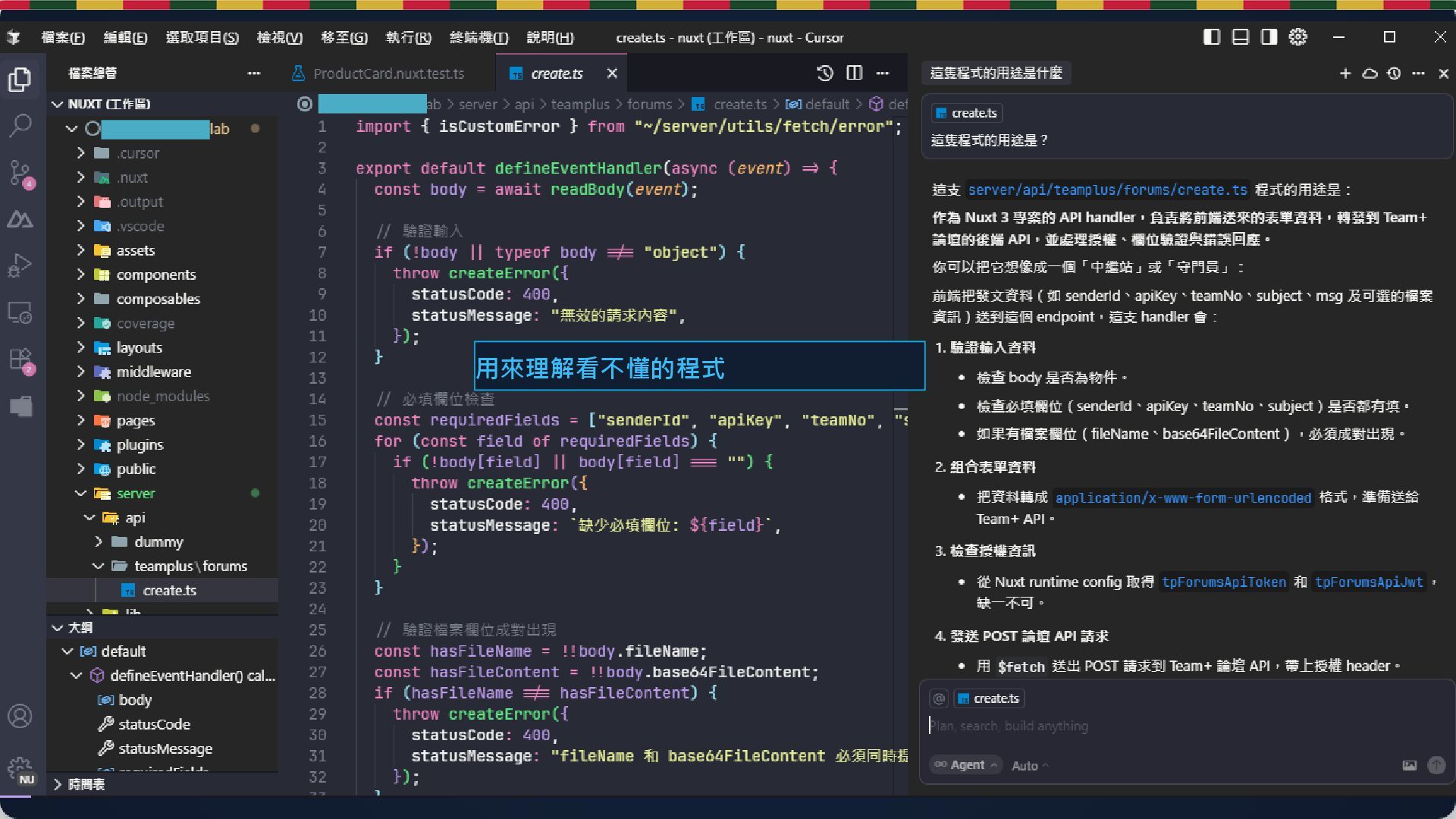
Task: Start a new chat with plus icon
Action: pos(1345,74)
